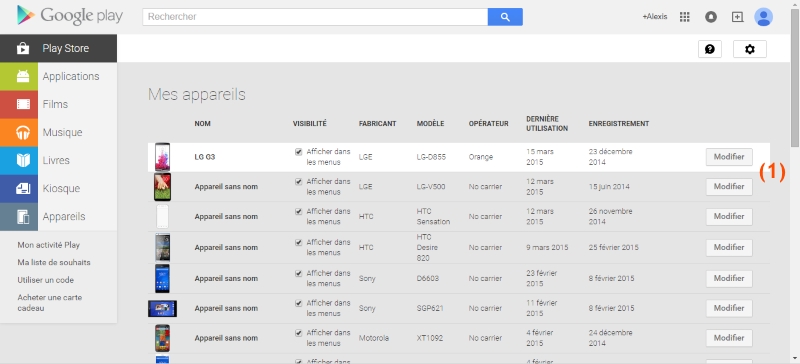Screen dimensions: 800x364
Task: Select the Appareils section
Action: click(59, 216)
